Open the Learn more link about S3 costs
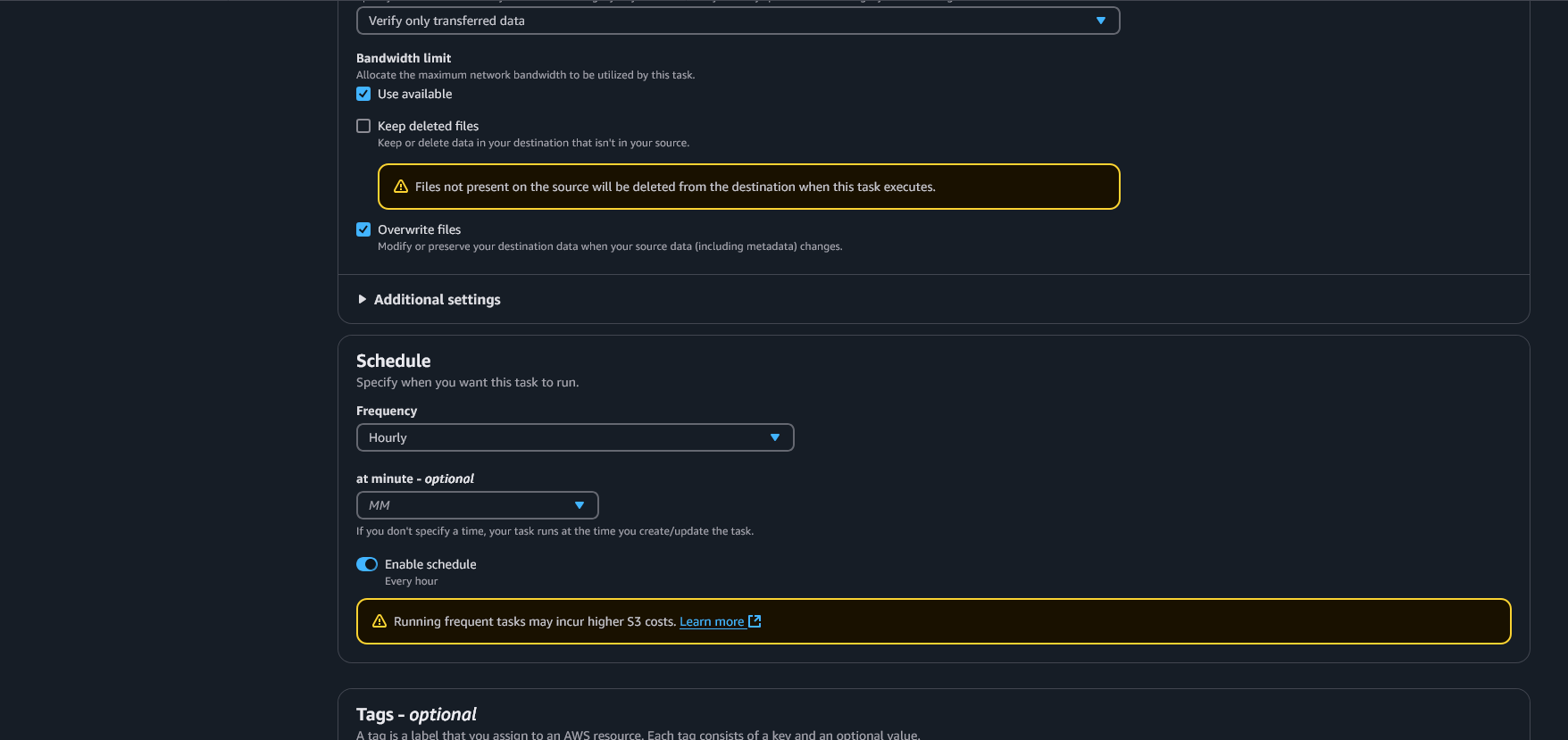Viewport: 1568px width, 740px height. 712,621
